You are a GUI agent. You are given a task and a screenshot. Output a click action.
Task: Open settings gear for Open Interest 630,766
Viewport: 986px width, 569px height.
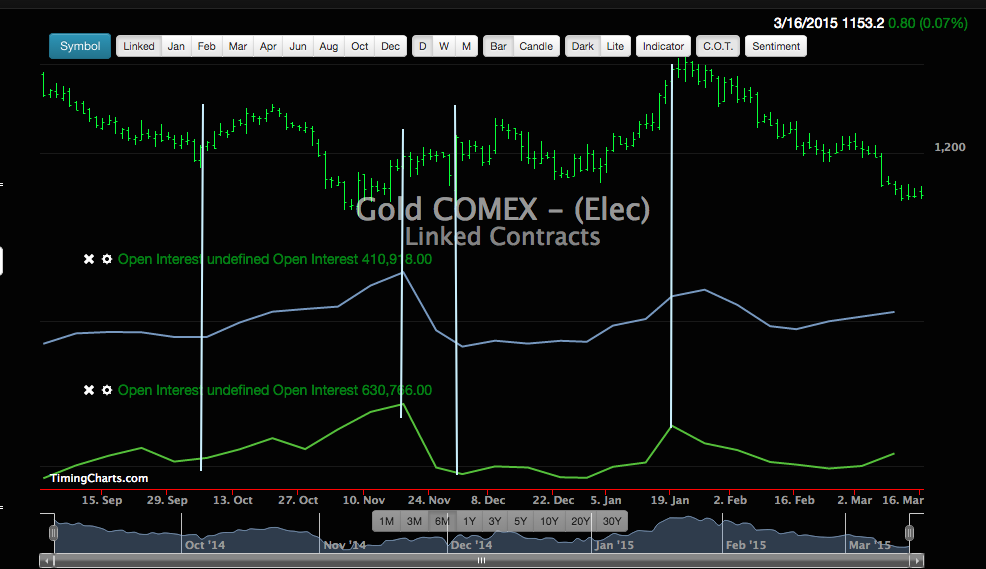click(x=106, y=390)
